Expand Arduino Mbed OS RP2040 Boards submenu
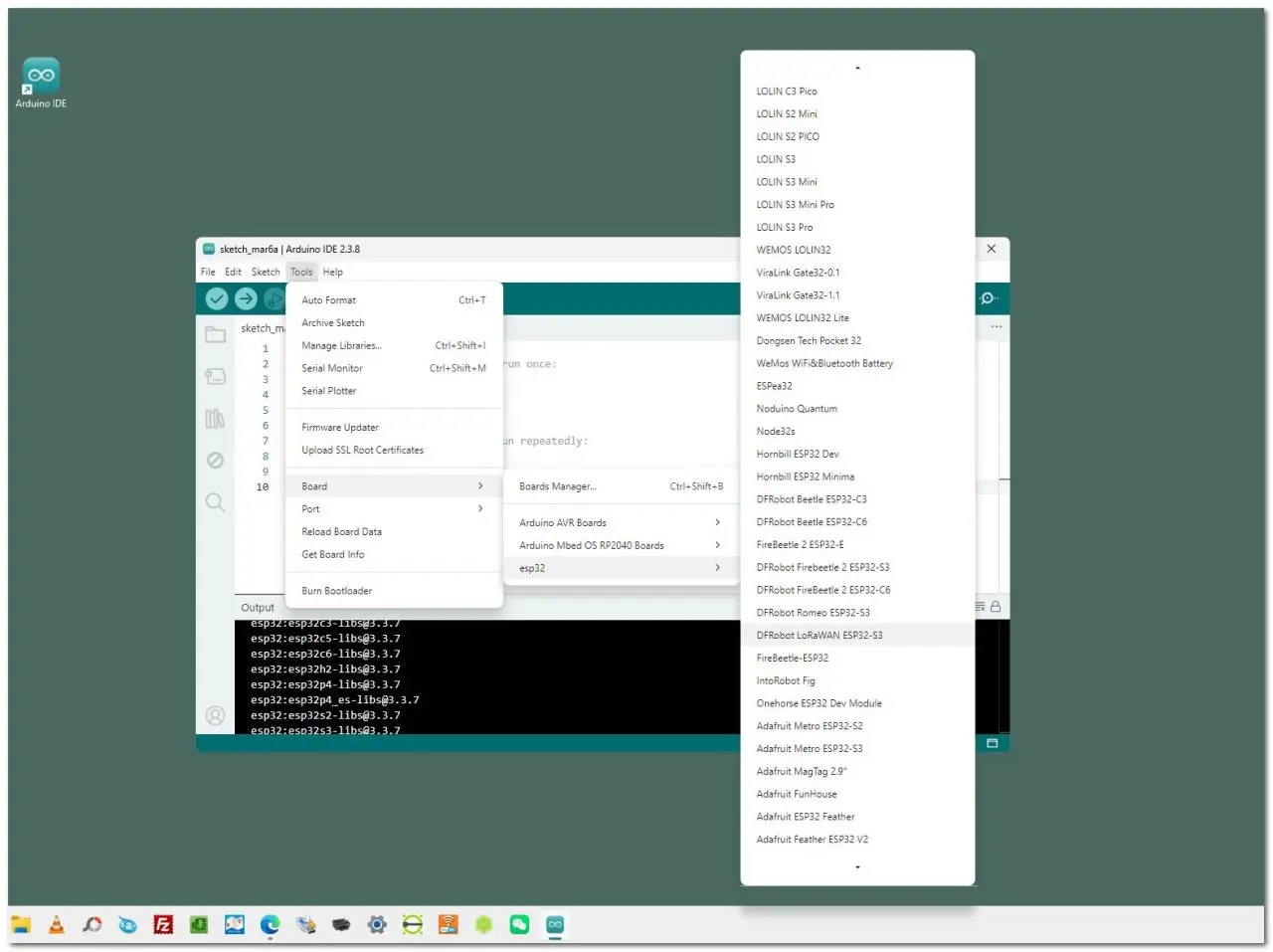The width and height of the screenshot is (1273, 952). pyautogui.click(x=620, y=545)
